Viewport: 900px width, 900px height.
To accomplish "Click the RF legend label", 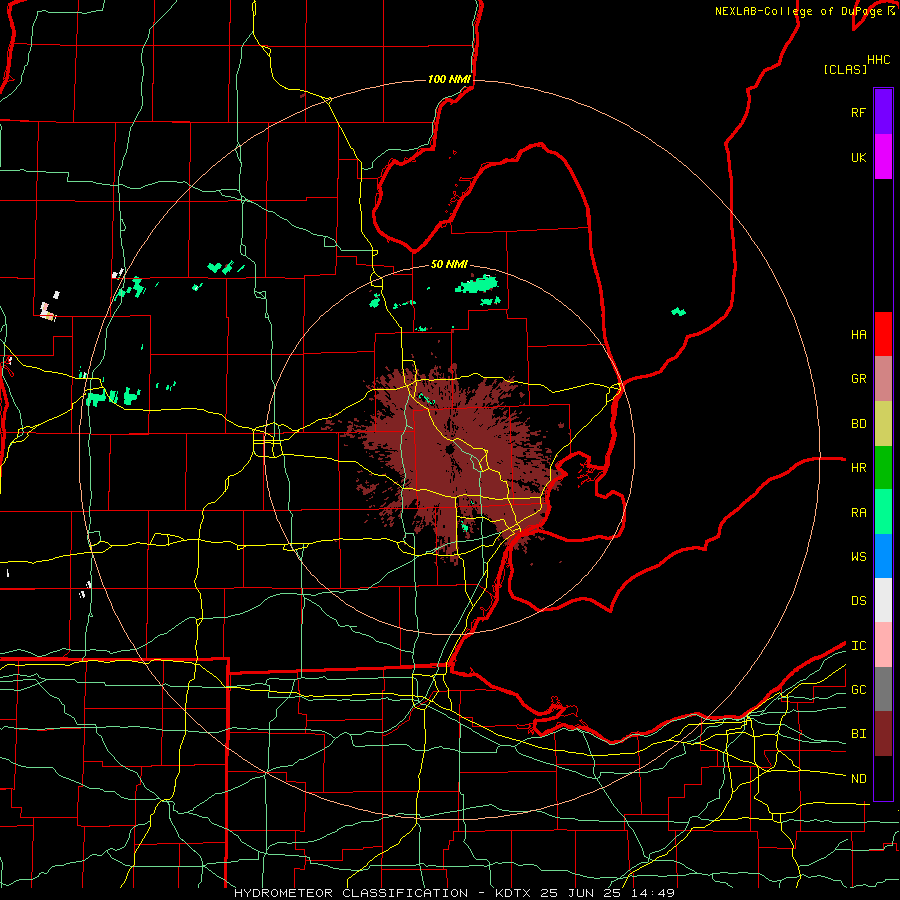I will [859, 112].
